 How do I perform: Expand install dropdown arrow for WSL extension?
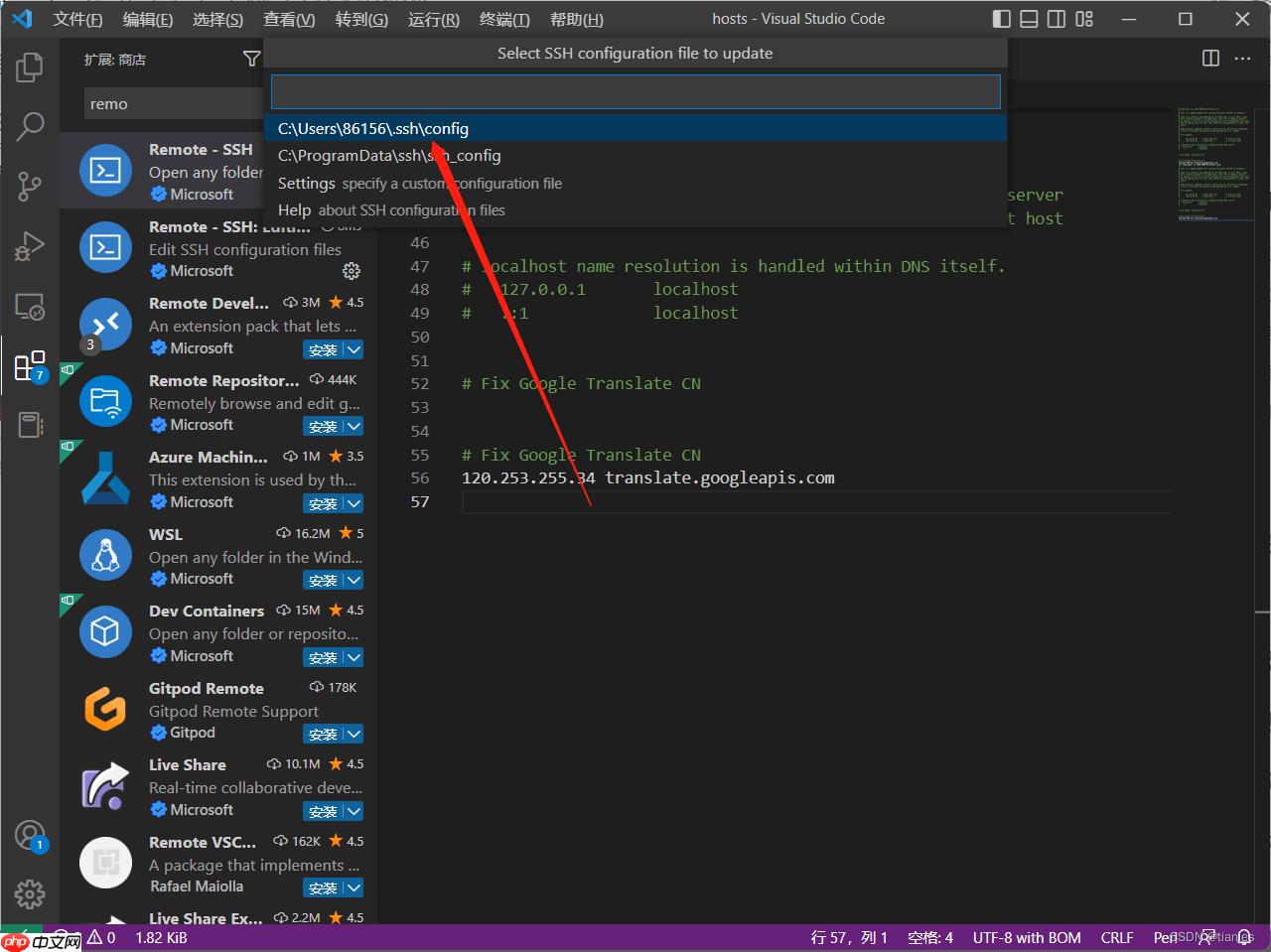pyautogui.click(x=353, y=580)
